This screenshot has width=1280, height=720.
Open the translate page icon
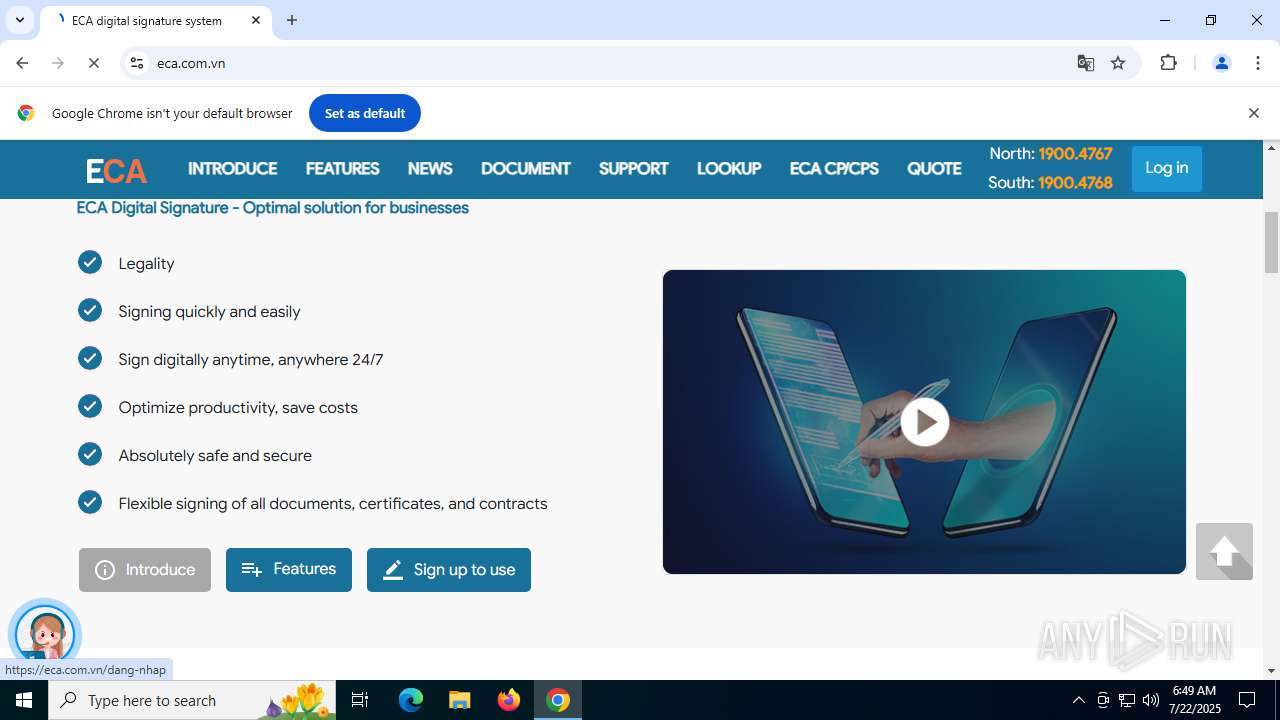(1086, 63)
